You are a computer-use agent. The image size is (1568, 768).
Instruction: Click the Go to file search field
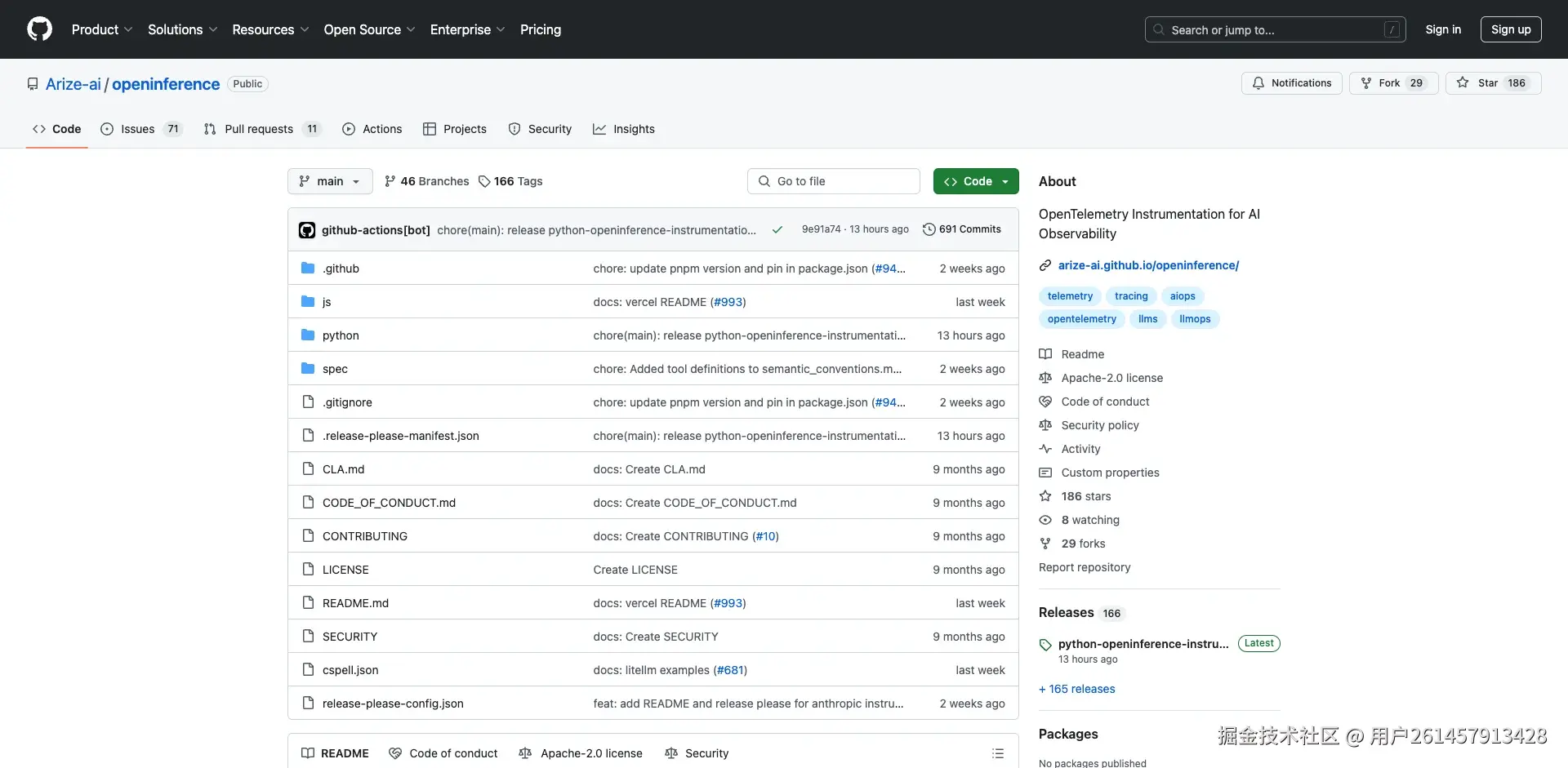(834, 181)
